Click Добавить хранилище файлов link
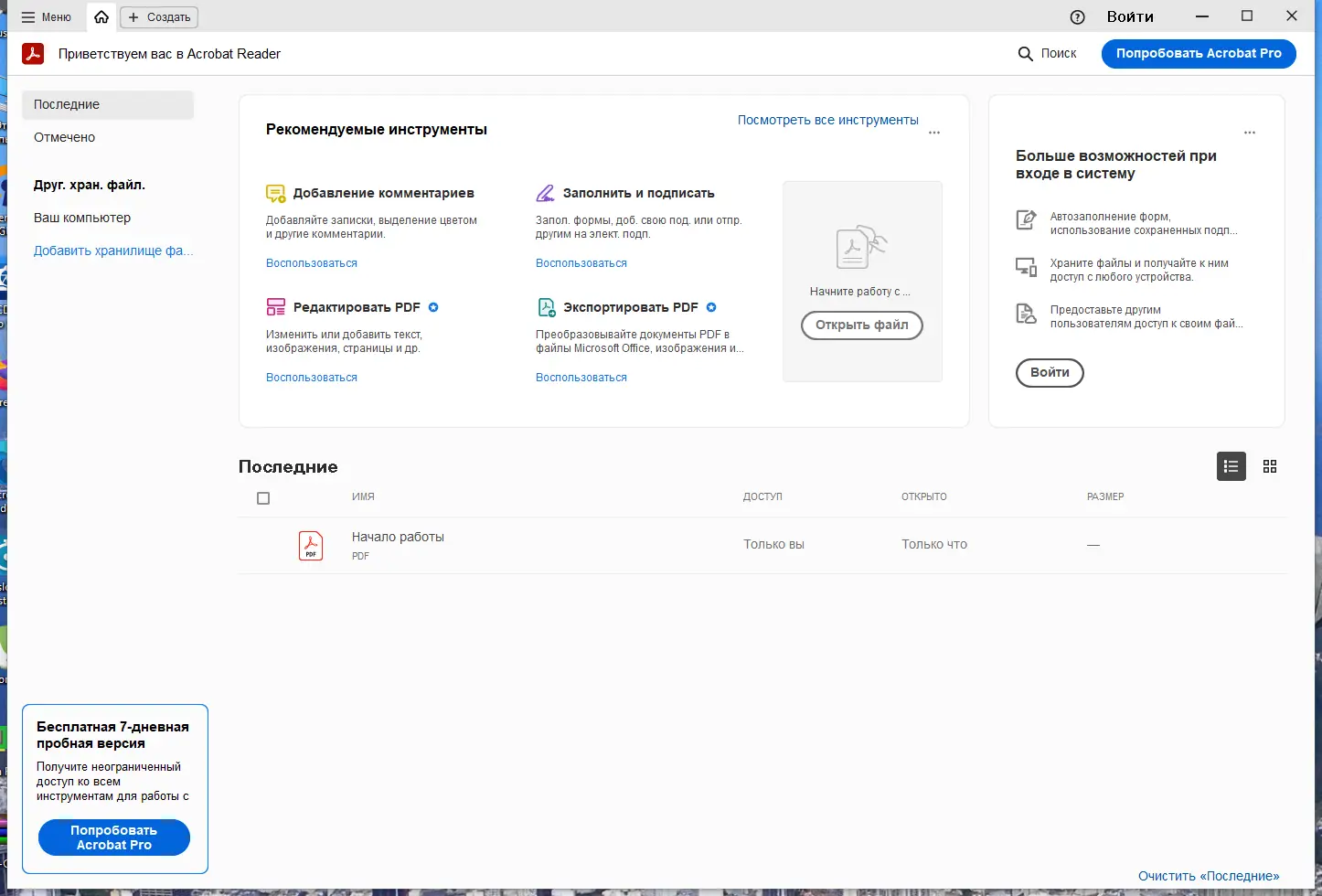Image resolution: width=1322 pixels, height=896 pixels. [113, 251]
